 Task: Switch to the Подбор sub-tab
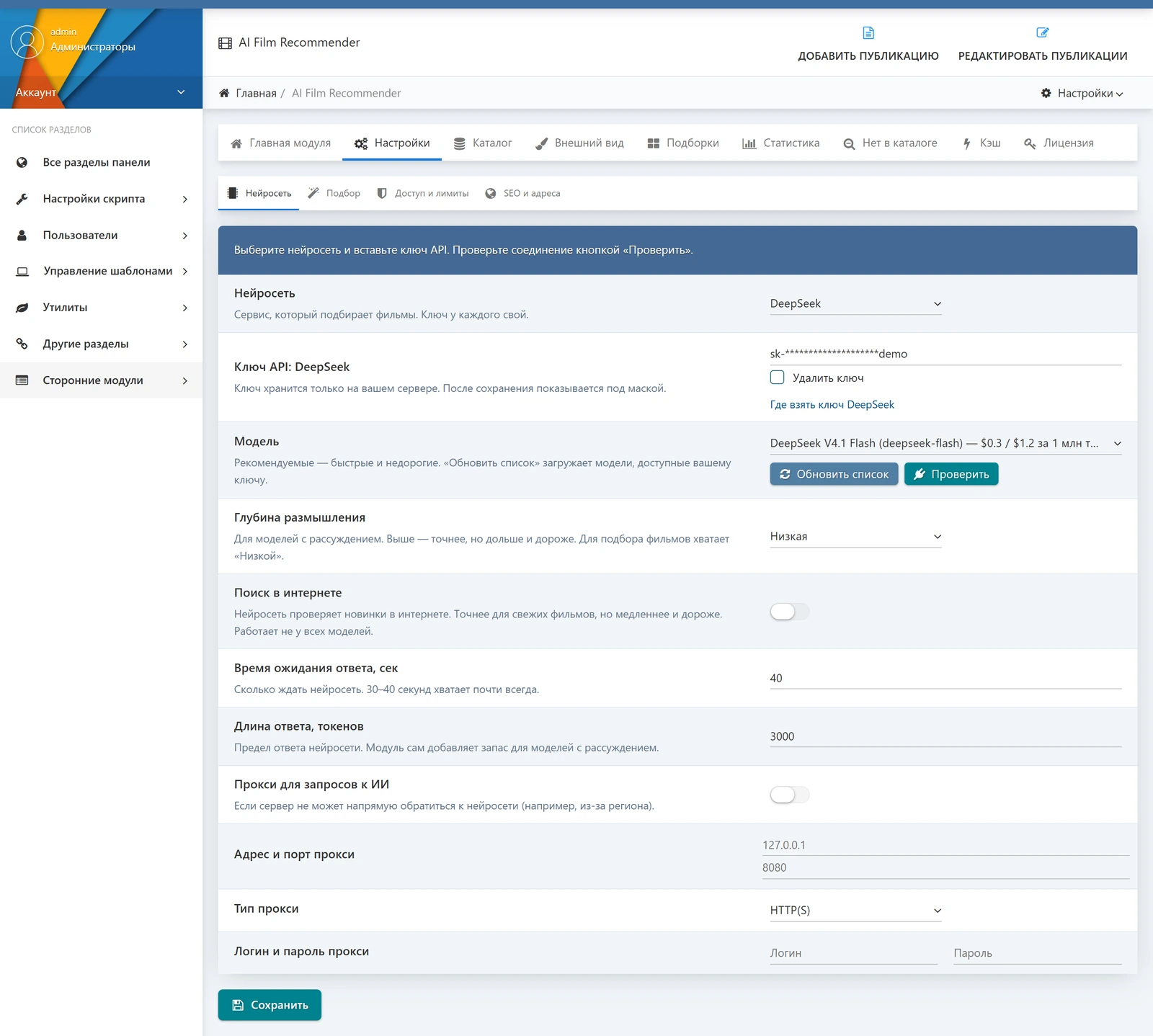pos(334,193)
